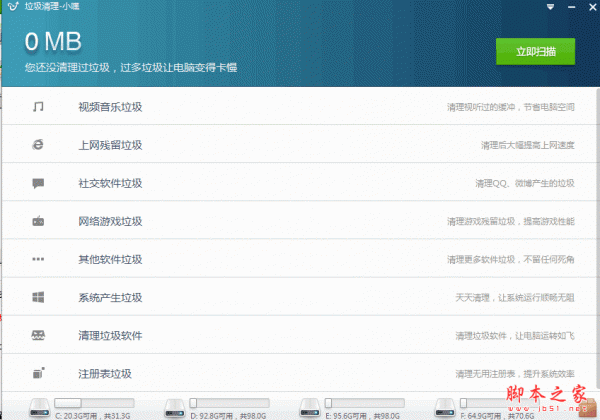Select the music note icon for 视频音乐垃圾
Image resolution: width=600 pixels, height=420 pixels.
pos(38,107)
